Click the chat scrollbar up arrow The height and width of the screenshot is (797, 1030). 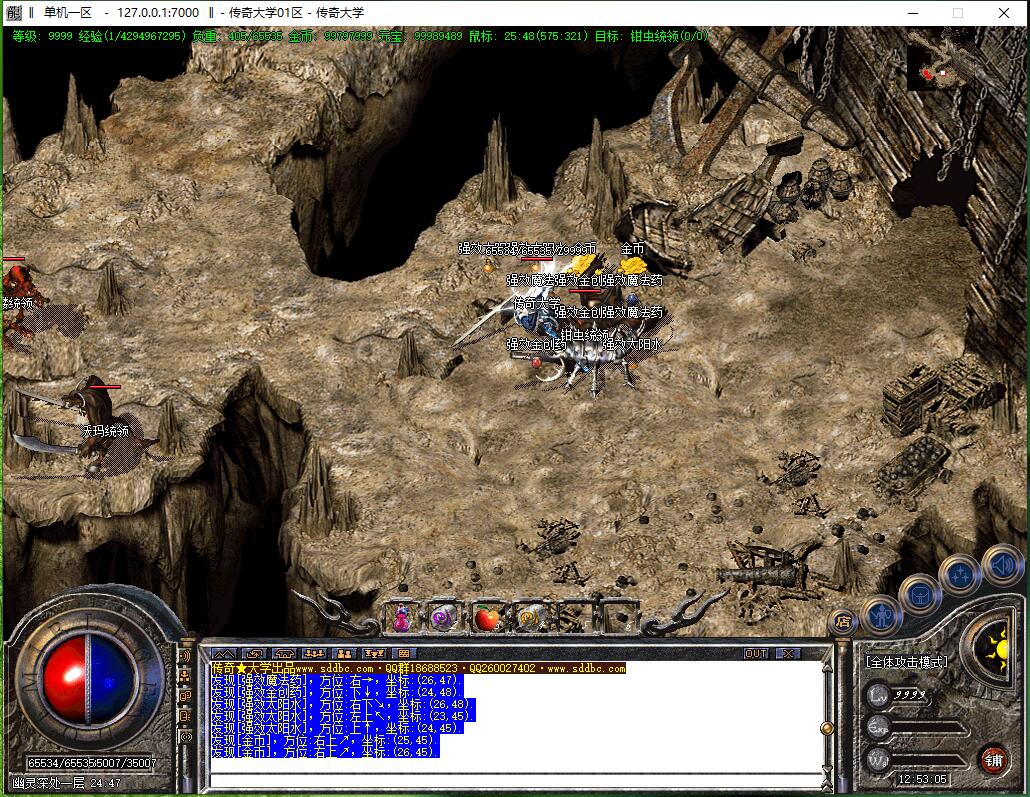click(x=828, y=668)
